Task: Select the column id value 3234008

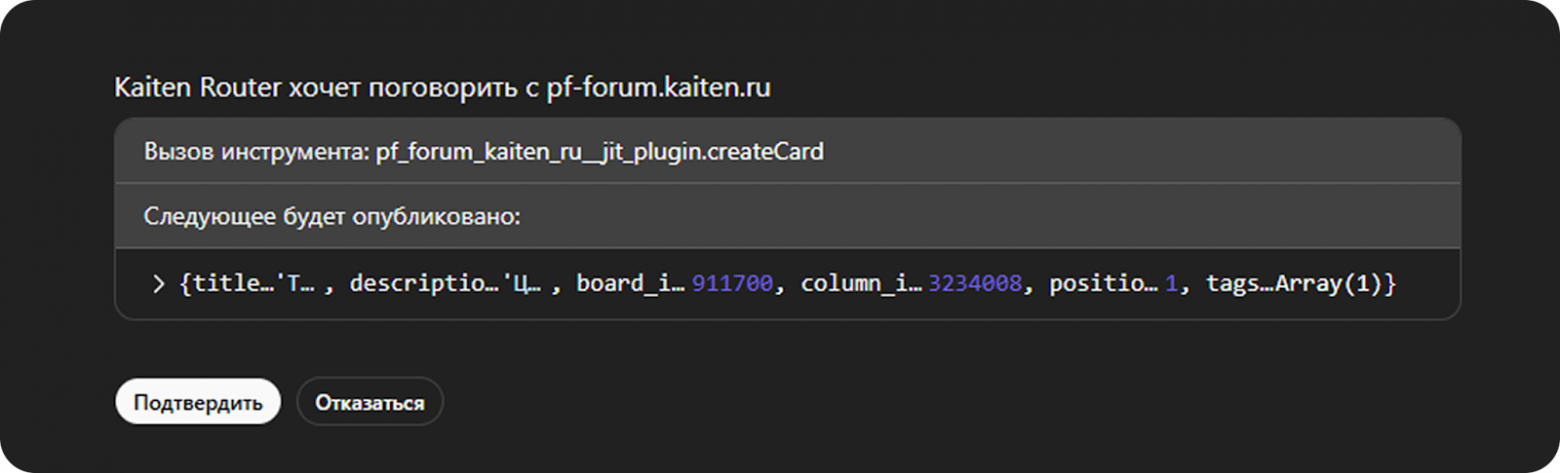Action: (975, 284)
